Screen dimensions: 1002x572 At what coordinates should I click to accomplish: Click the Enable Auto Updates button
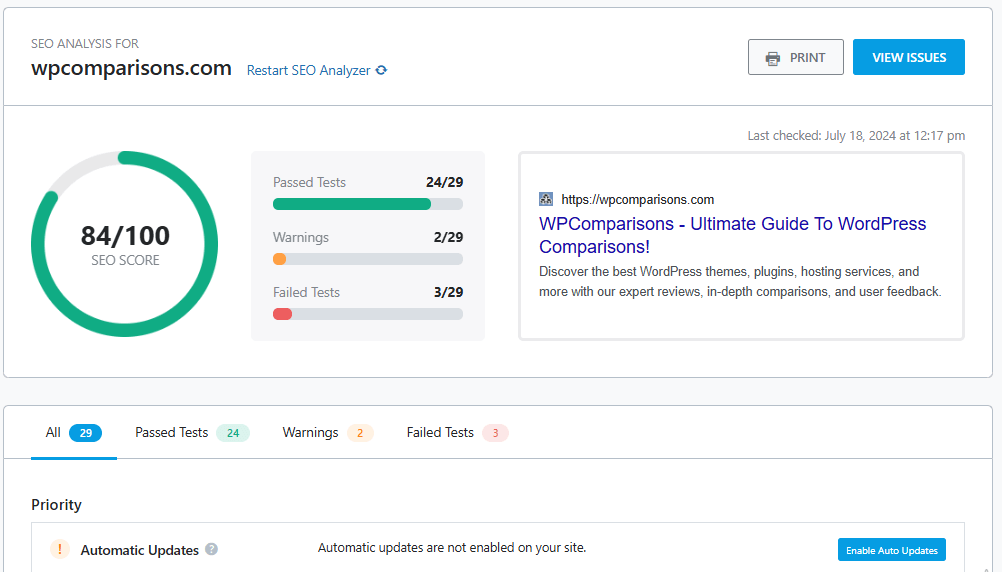[891, 550]
